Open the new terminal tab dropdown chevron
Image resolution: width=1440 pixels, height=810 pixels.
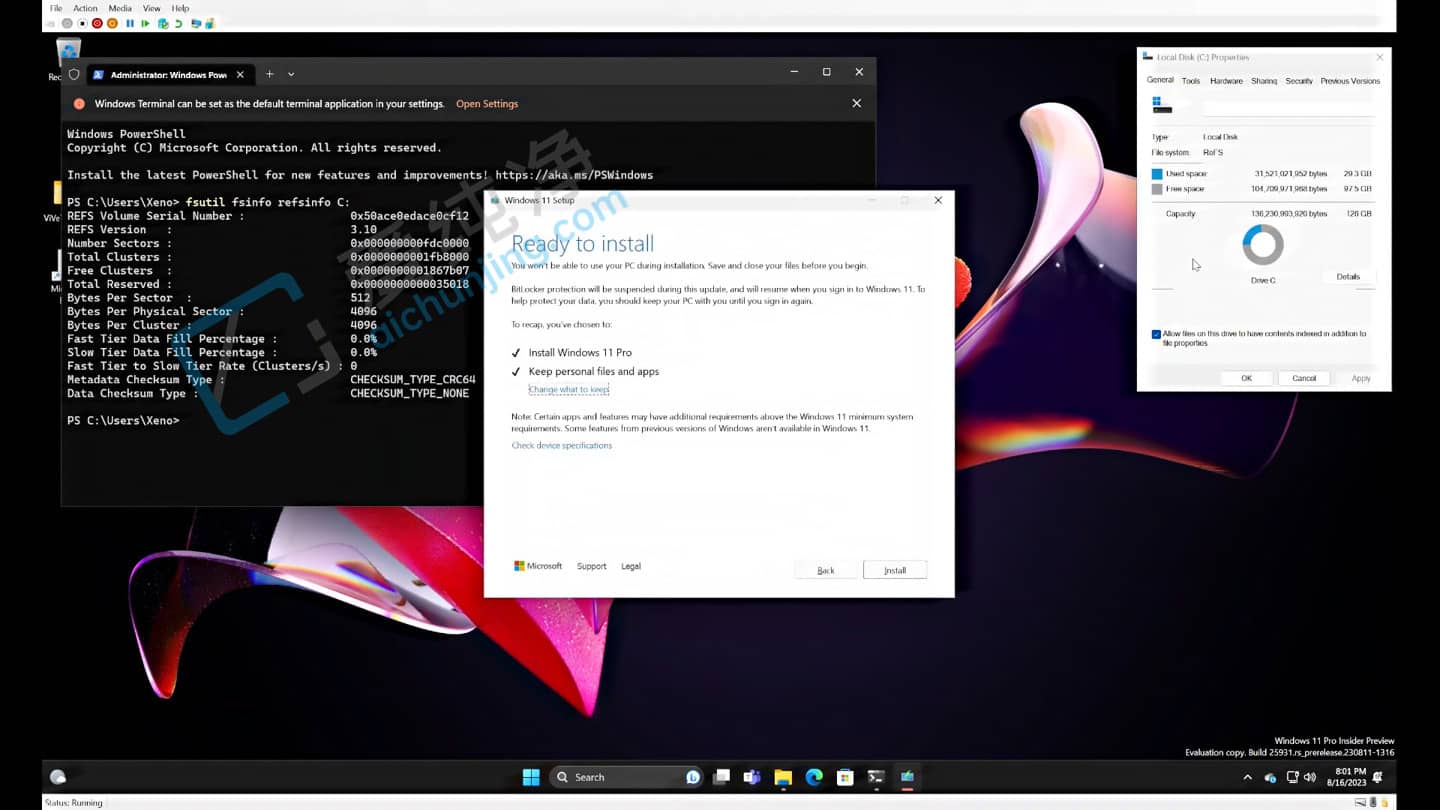click(x=289, y=75)
